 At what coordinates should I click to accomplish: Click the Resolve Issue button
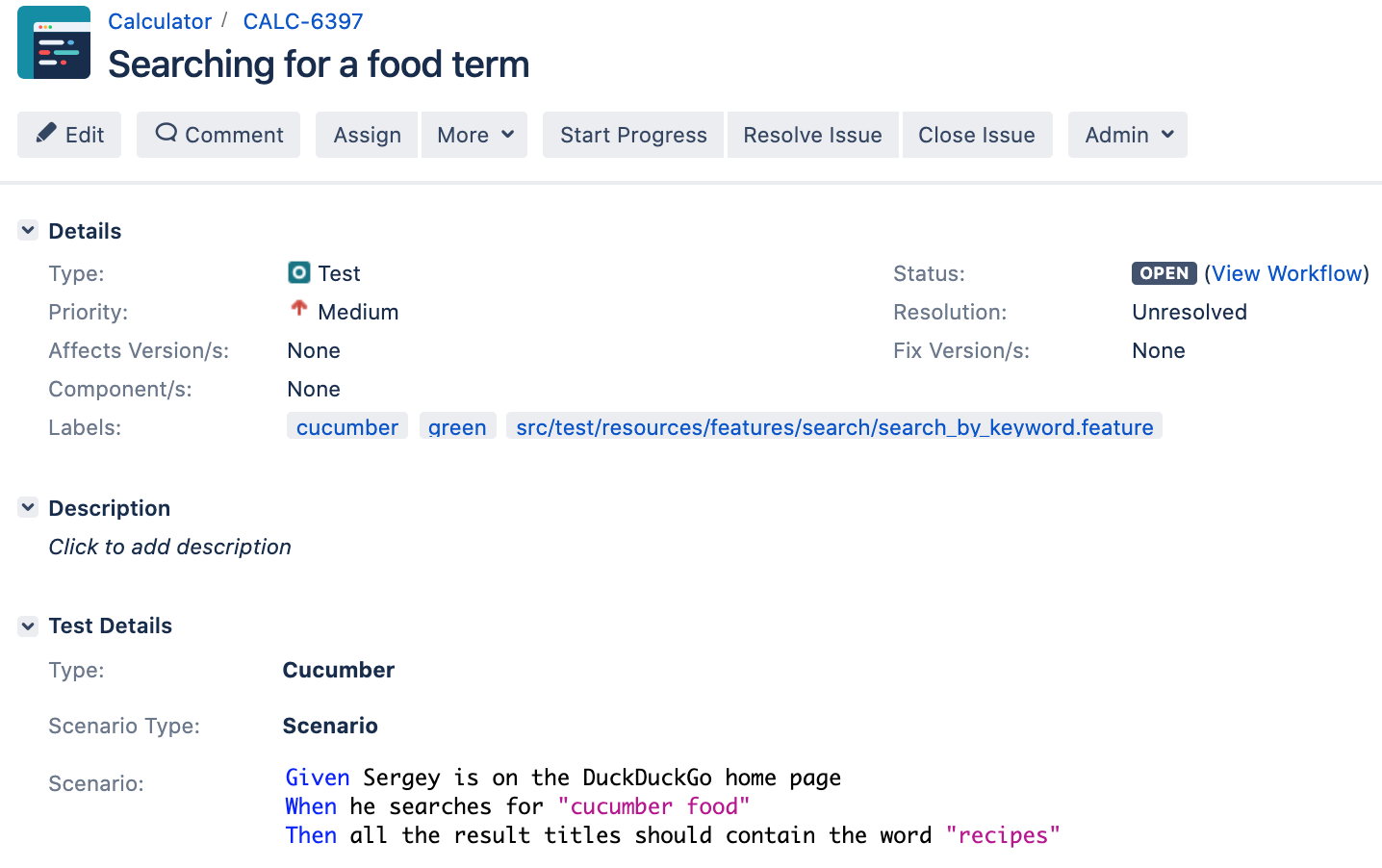tap(812, 135)
